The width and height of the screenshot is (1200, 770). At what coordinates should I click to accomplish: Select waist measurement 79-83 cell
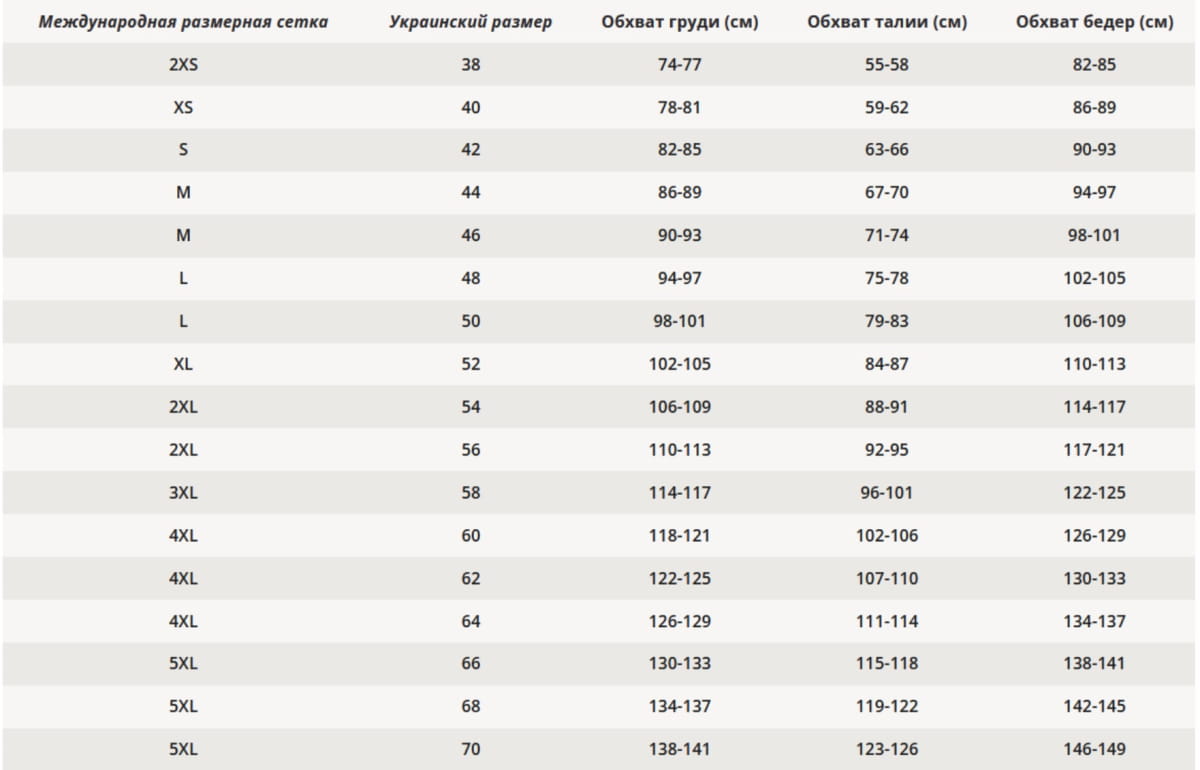[886, 321]
